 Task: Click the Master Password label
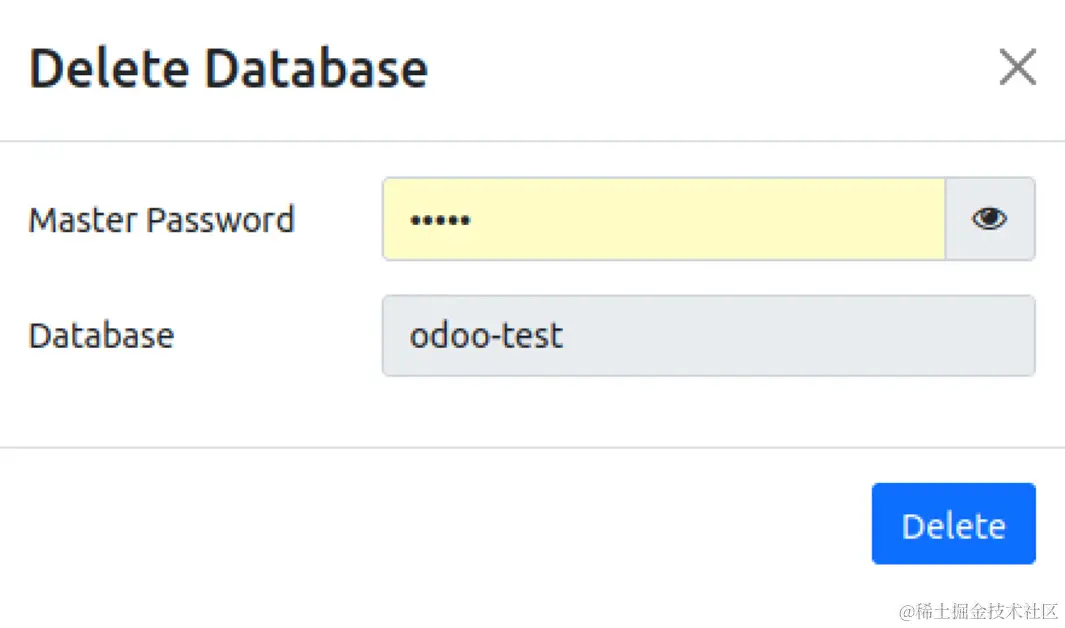click(161, 220)
